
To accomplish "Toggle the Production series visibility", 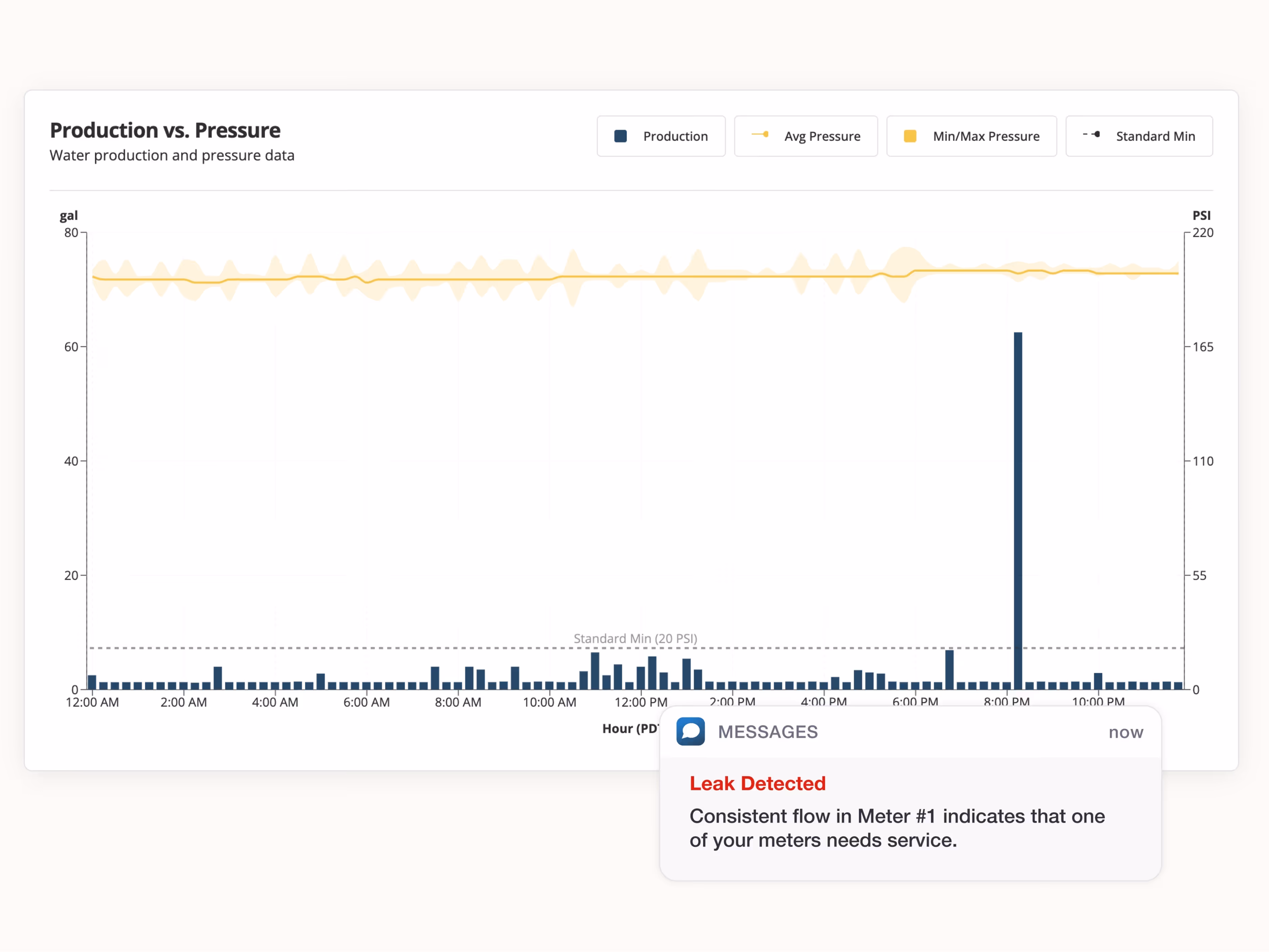I will [661, 136].
